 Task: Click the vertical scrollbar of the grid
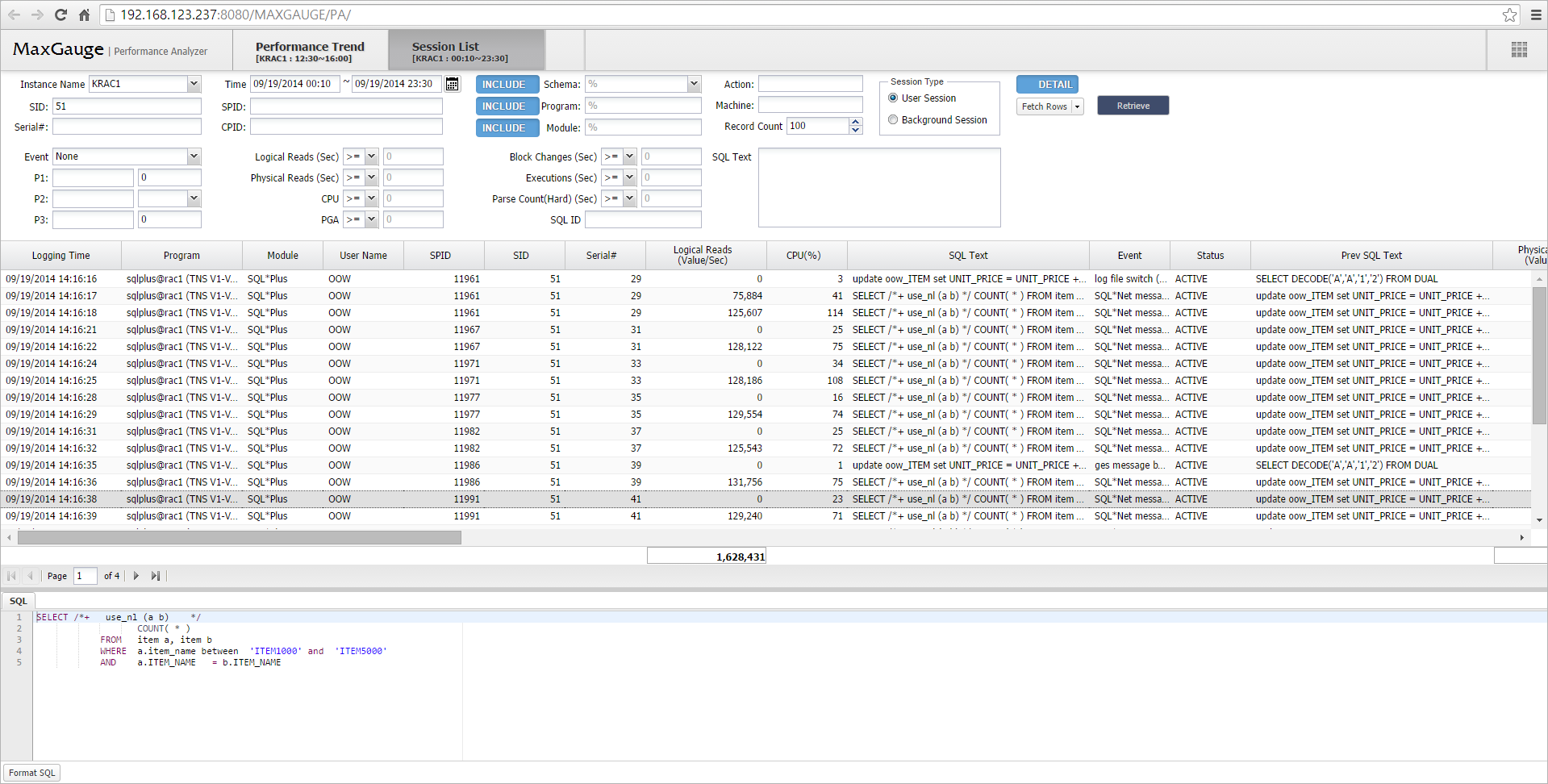pyautogui.click(x=1539, y=355)
